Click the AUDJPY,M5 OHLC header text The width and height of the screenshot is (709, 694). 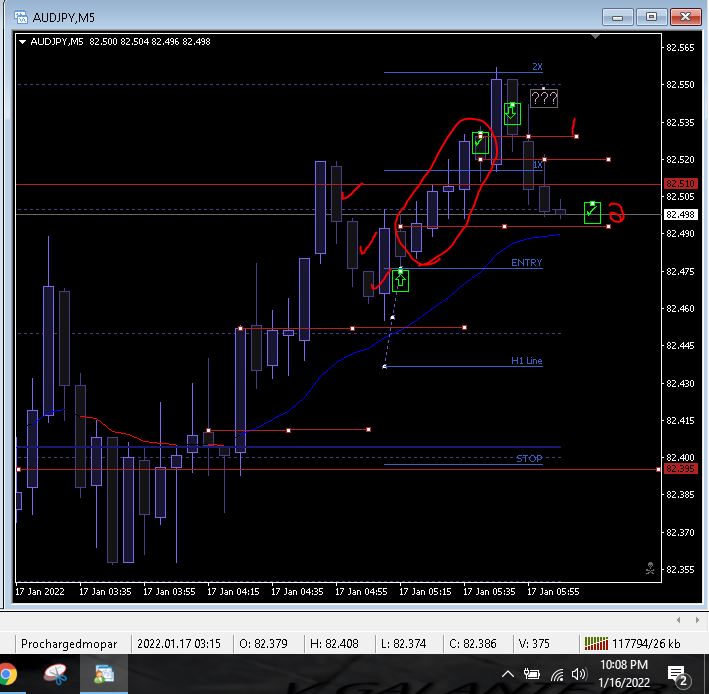(x=120, y=42)
